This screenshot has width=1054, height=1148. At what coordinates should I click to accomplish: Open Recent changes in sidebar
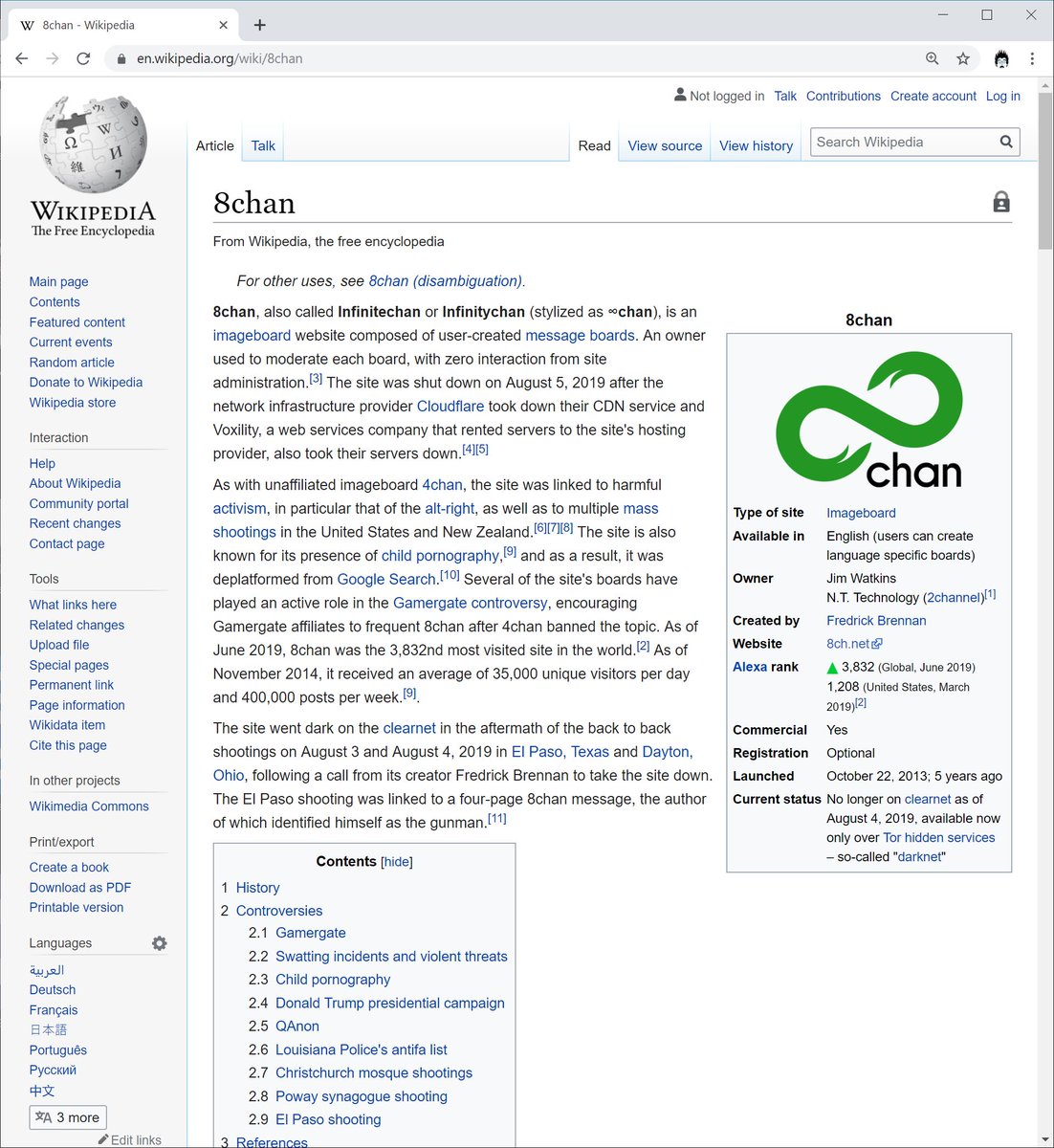(x=75, y=523)
